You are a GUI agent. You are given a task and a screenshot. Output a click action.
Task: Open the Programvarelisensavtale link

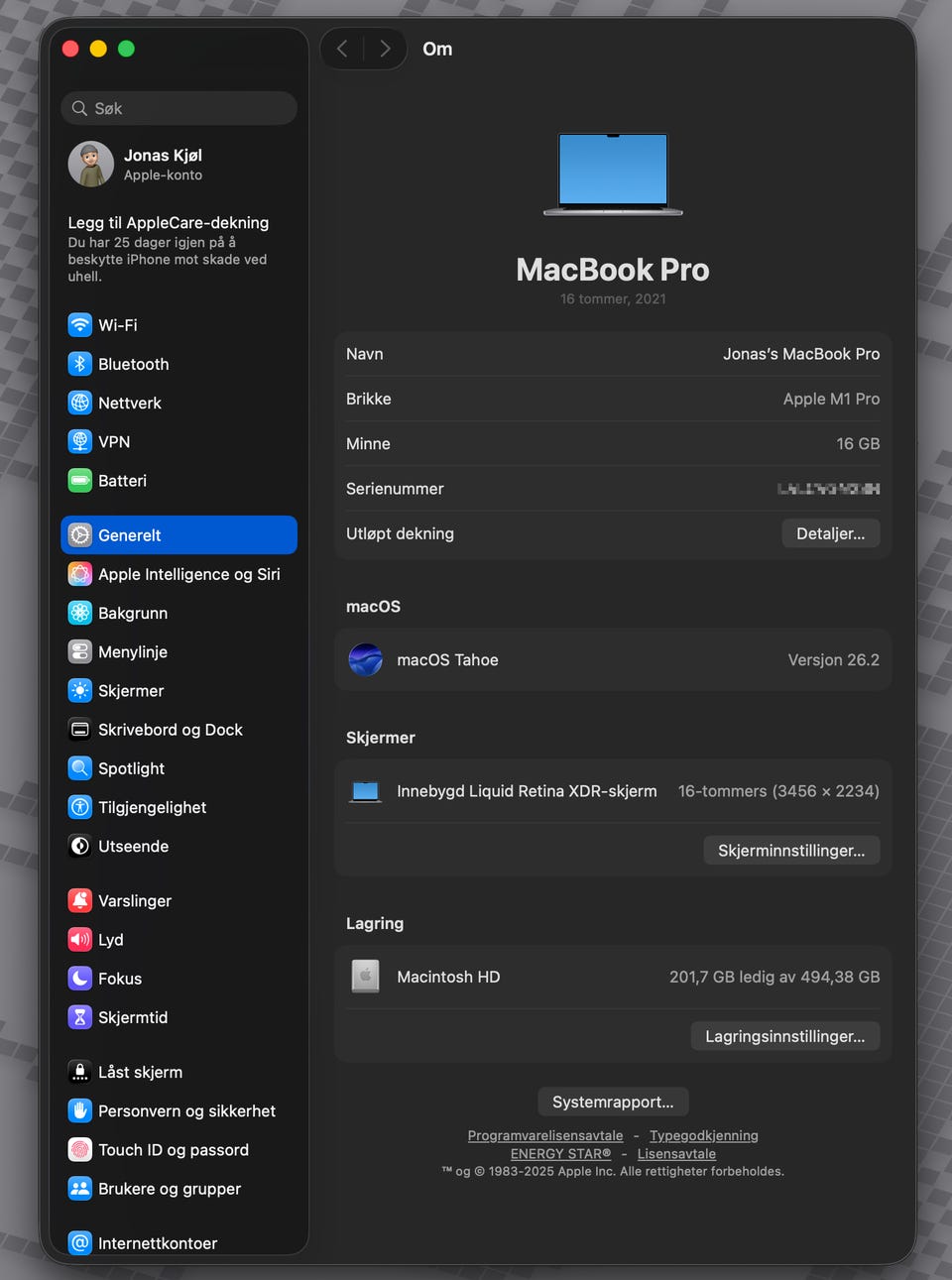coord(545,1135)
